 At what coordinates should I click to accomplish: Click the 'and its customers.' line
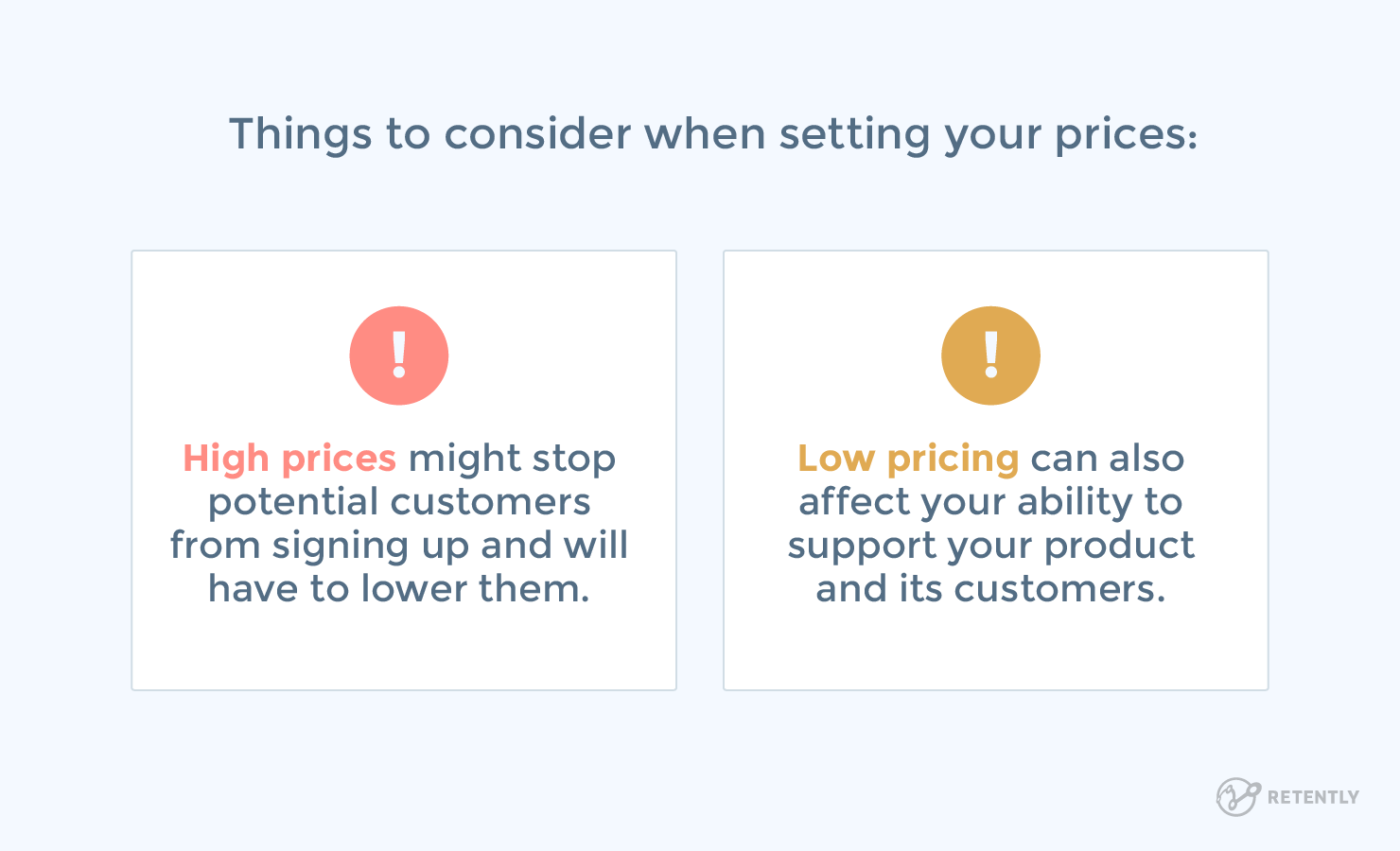click(x=990, y=589)
